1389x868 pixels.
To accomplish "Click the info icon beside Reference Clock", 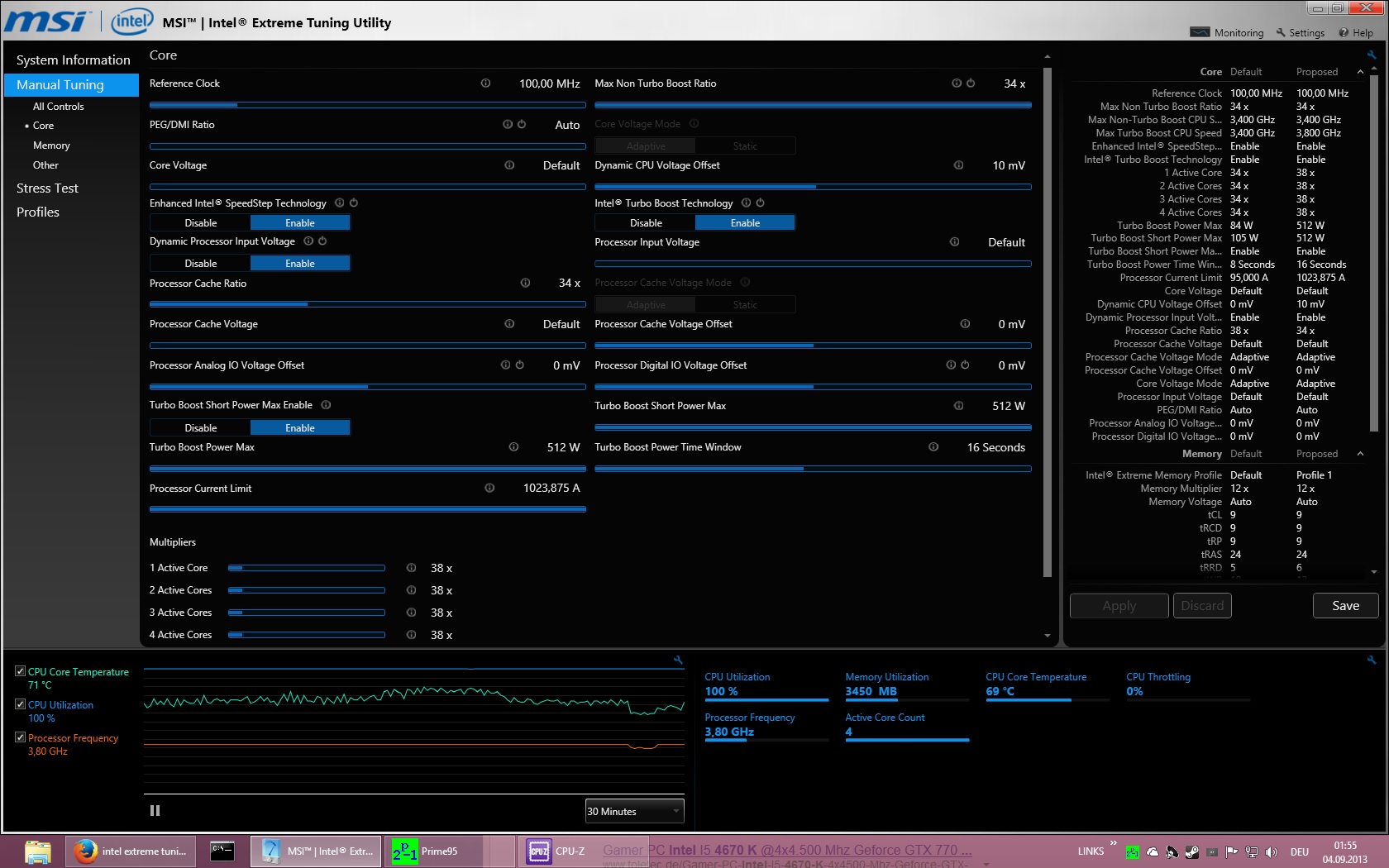I will [x=485, y=83].
